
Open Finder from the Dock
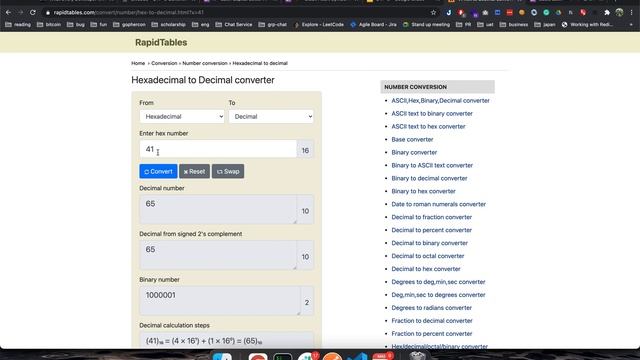point(222,356)
